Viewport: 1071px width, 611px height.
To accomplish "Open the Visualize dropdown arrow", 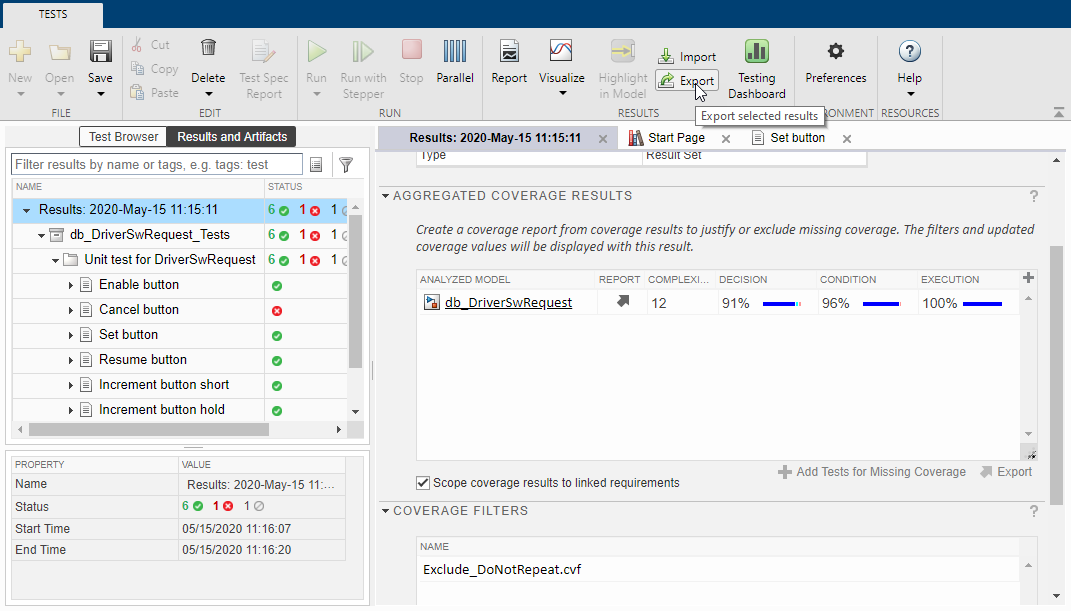I will [x=562, y=94].
